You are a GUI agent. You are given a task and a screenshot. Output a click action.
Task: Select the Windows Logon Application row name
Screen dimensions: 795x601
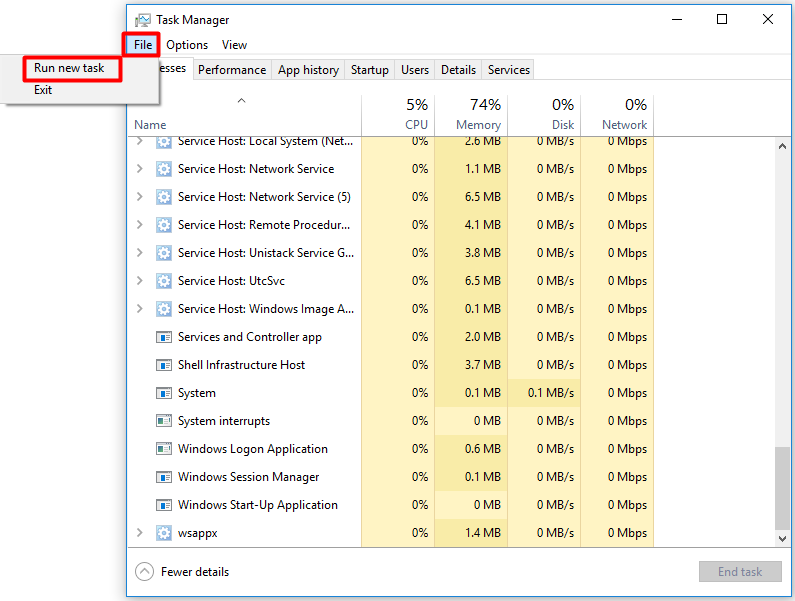[x=252, y=449]
